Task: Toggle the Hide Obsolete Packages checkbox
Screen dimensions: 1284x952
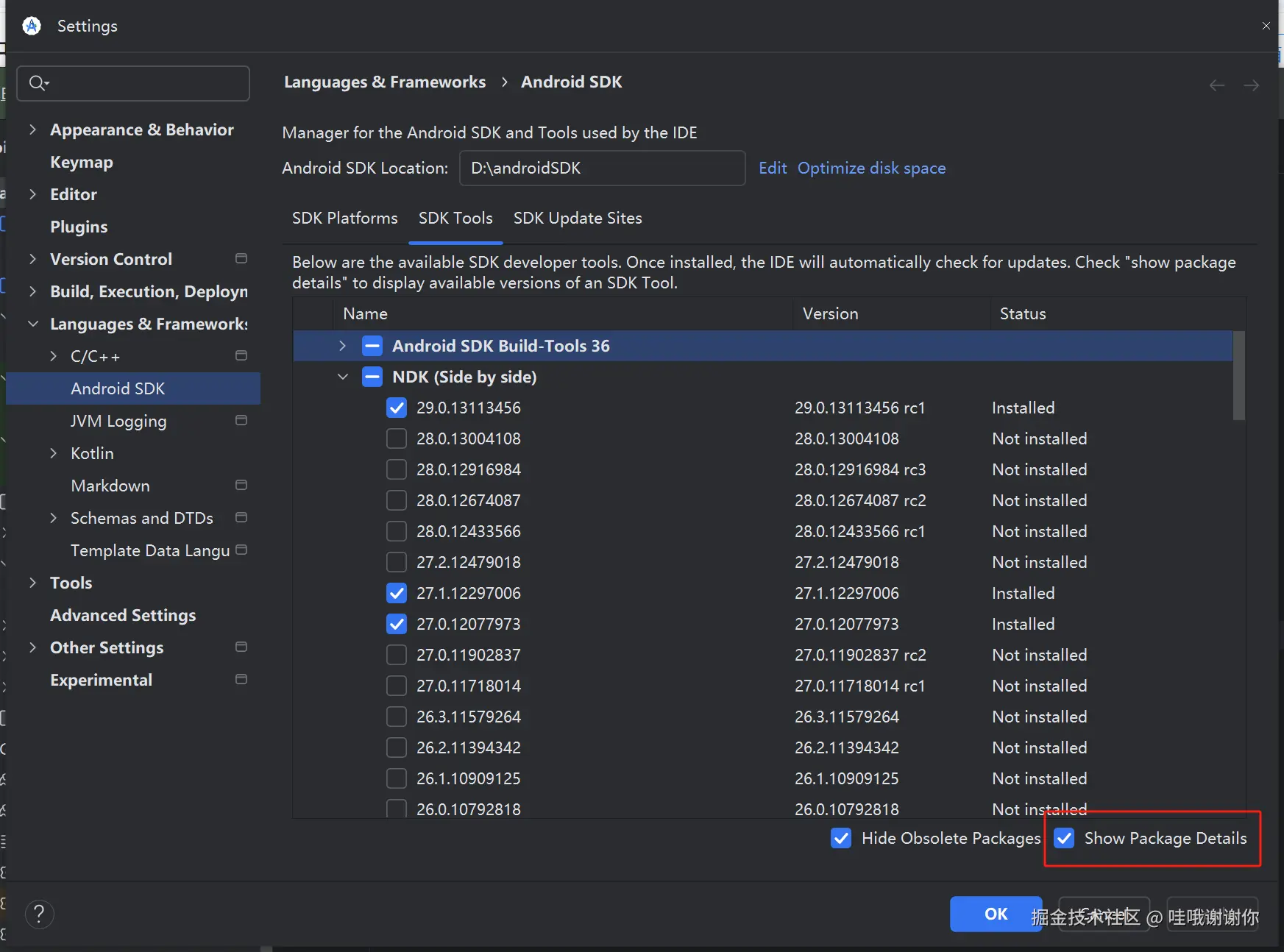Action: pos(841,838)
